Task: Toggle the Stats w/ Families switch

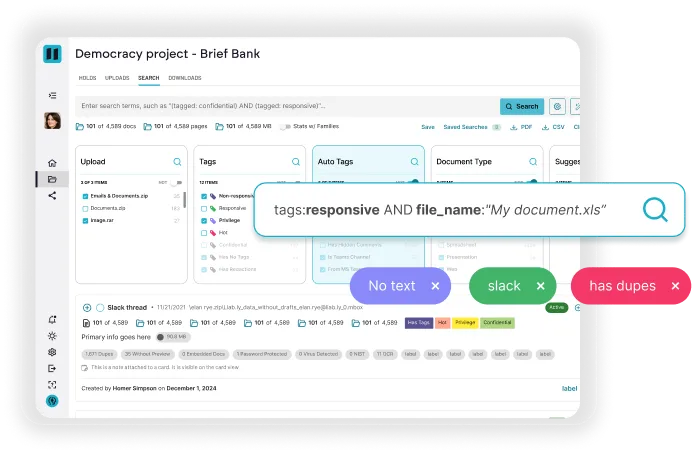Action: click(286, 127)
